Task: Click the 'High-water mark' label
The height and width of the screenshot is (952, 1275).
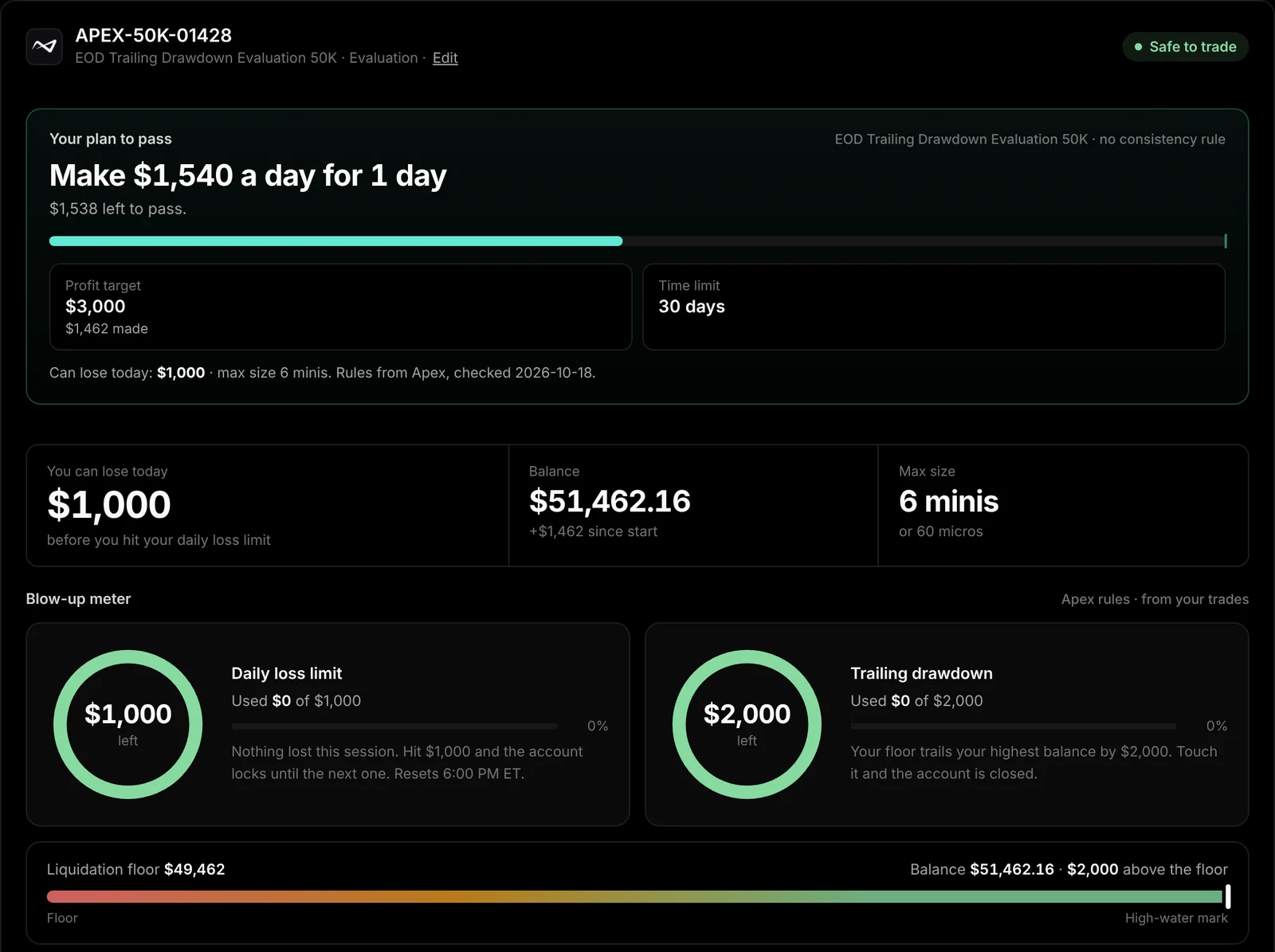Action: (x=1176, y=918)
